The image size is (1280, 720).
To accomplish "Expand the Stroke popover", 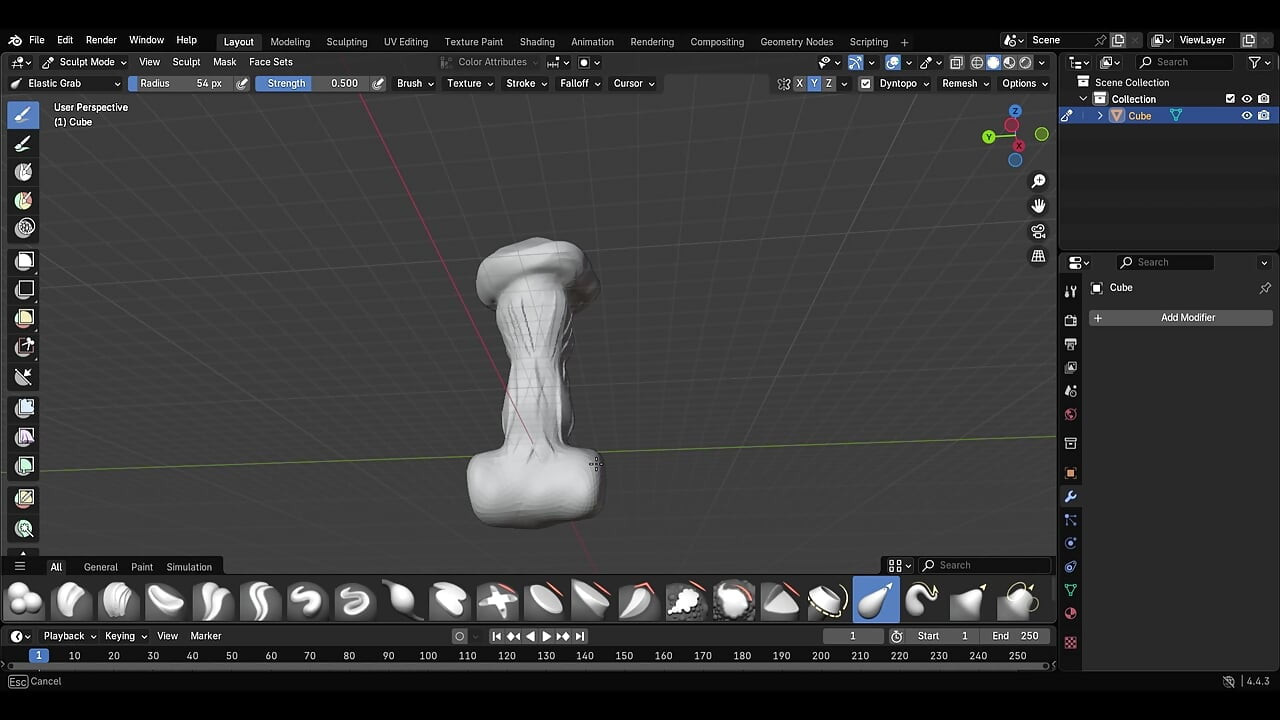I will [x=526, y=83].
